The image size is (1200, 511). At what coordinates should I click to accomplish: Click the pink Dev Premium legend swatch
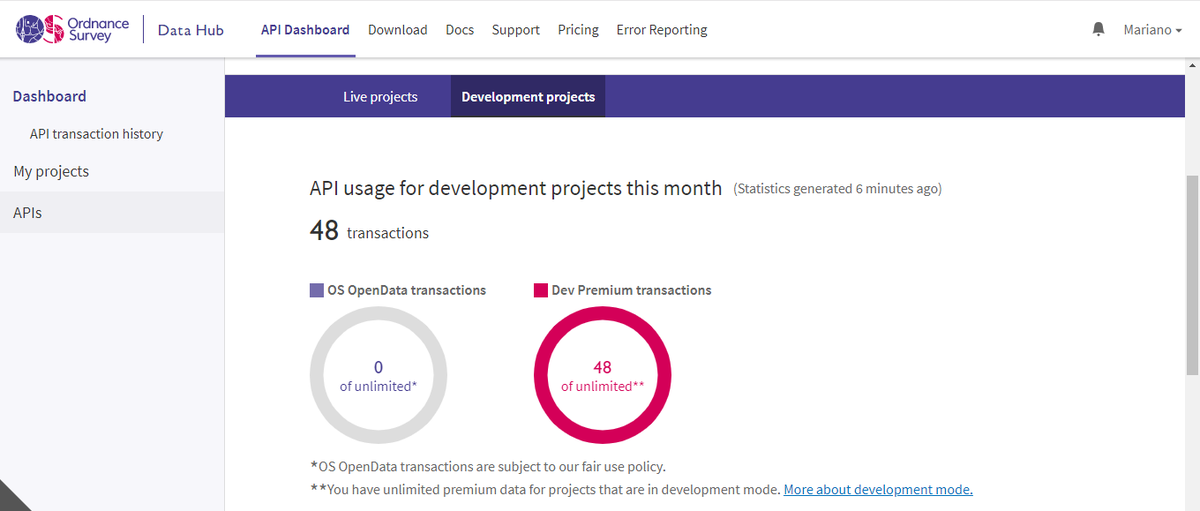tap(541, 291)
